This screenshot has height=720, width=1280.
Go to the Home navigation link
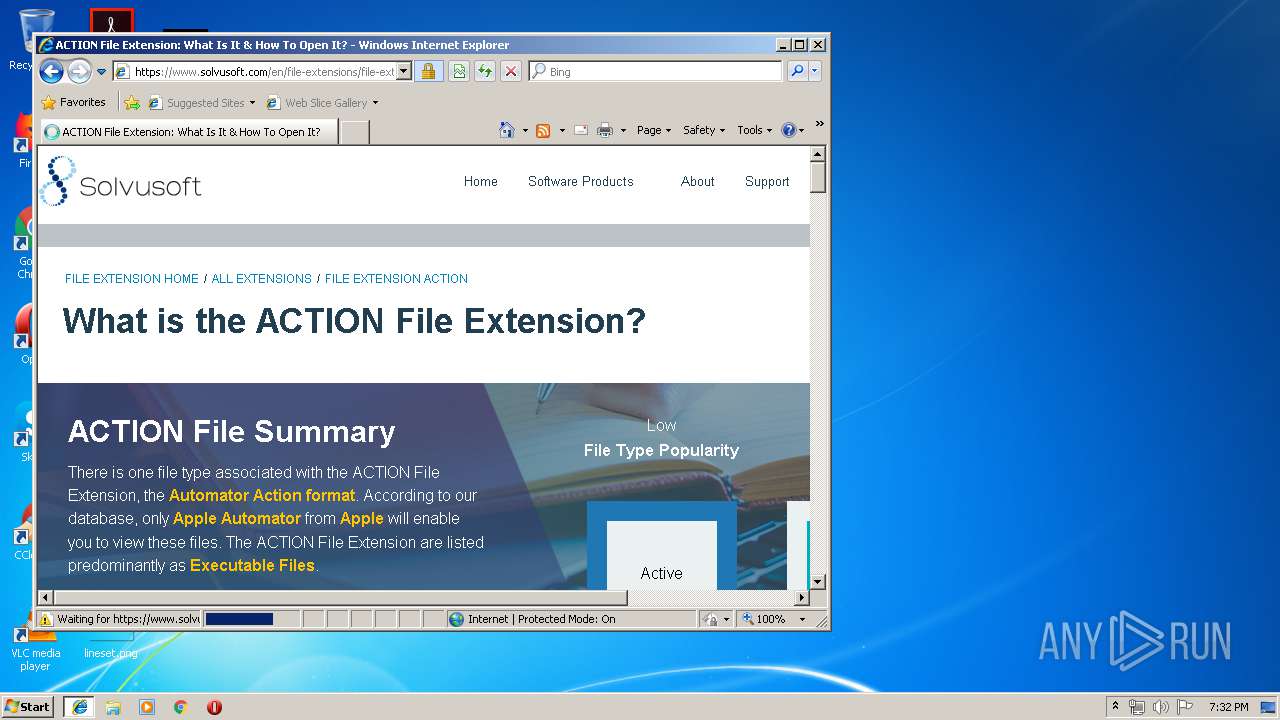(480, 181)
